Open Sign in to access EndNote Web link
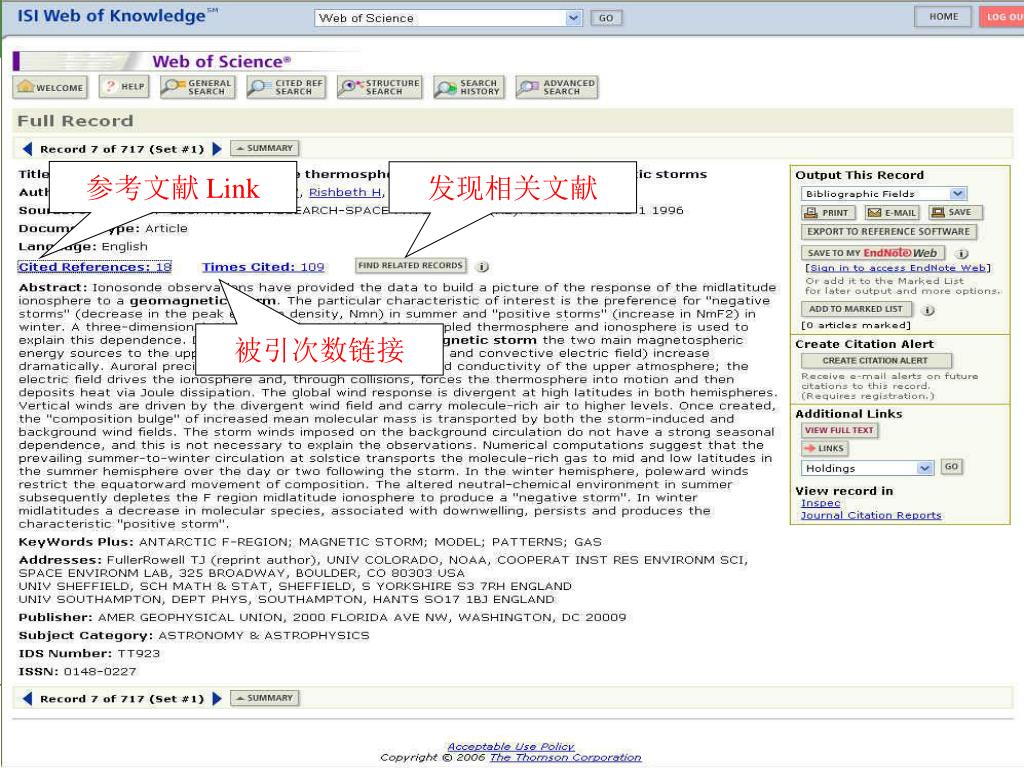Image resolution: width=1024 pixels, height=768 pixels. (x=899, y=268)
